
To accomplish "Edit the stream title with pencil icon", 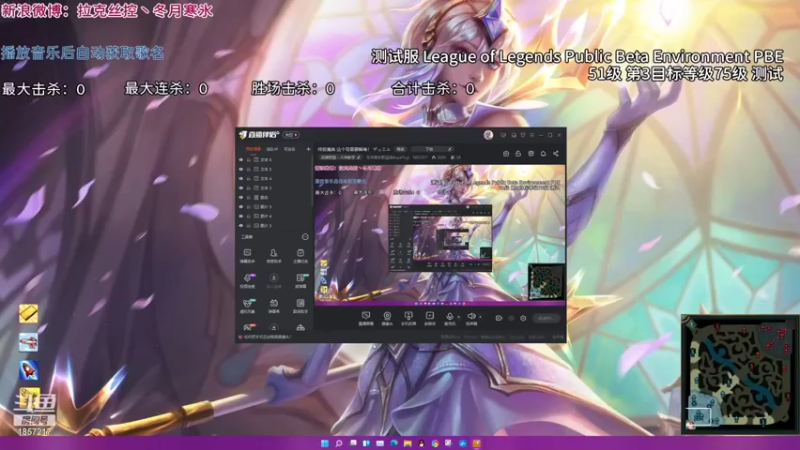I will click(449, 149).
